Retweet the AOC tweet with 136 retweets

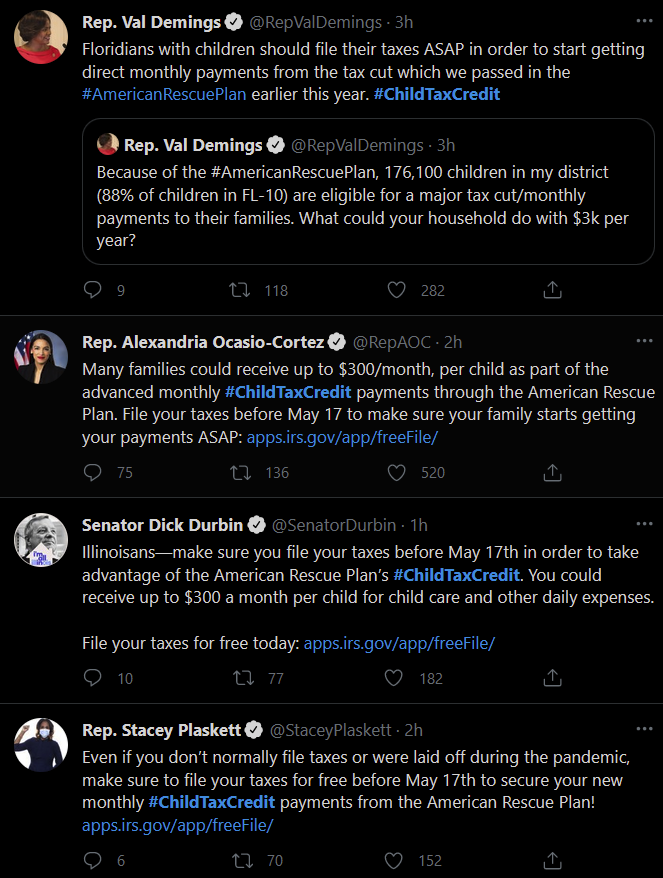(x=241, y=472)
